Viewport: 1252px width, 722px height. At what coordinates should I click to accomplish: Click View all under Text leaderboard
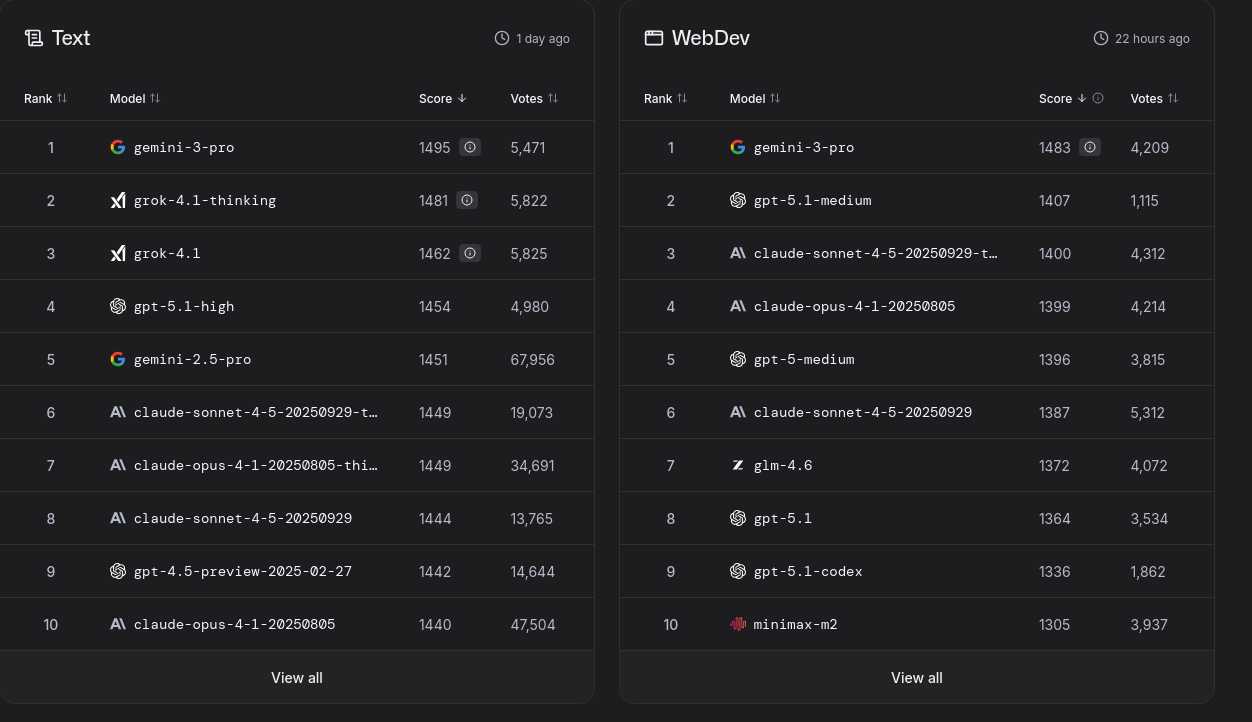coord(297,677)
